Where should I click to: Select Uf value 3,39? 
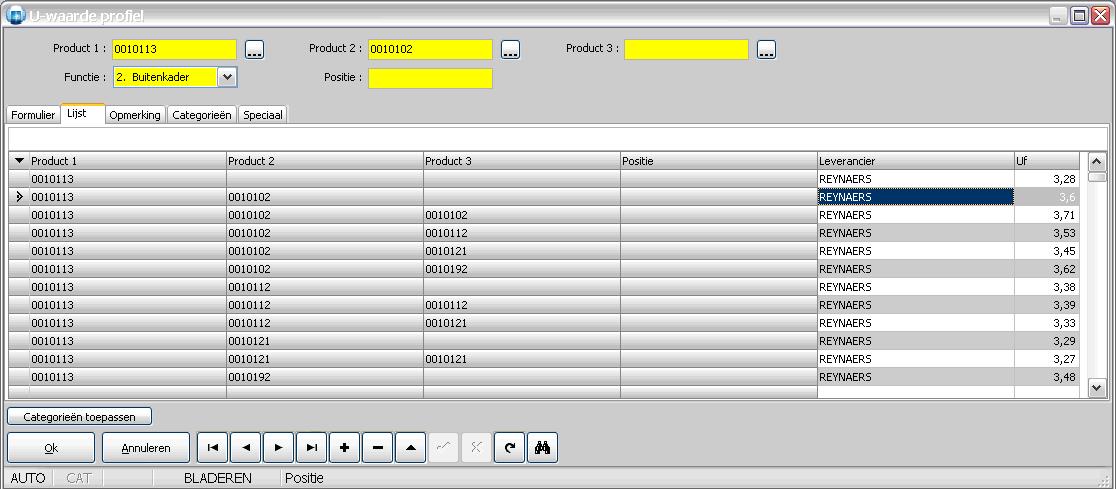tap(1047, 305)
